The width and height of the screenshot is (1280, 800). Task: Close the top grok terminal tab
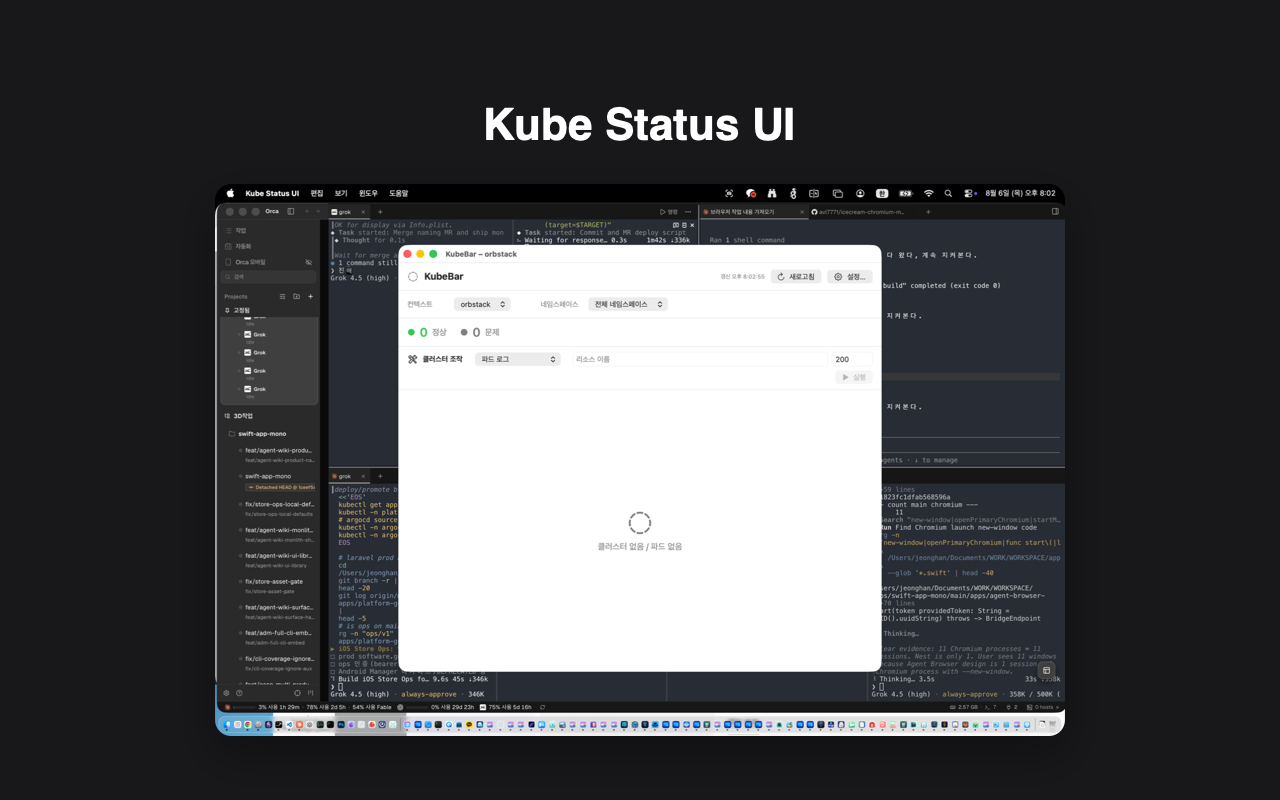(364, 212)
